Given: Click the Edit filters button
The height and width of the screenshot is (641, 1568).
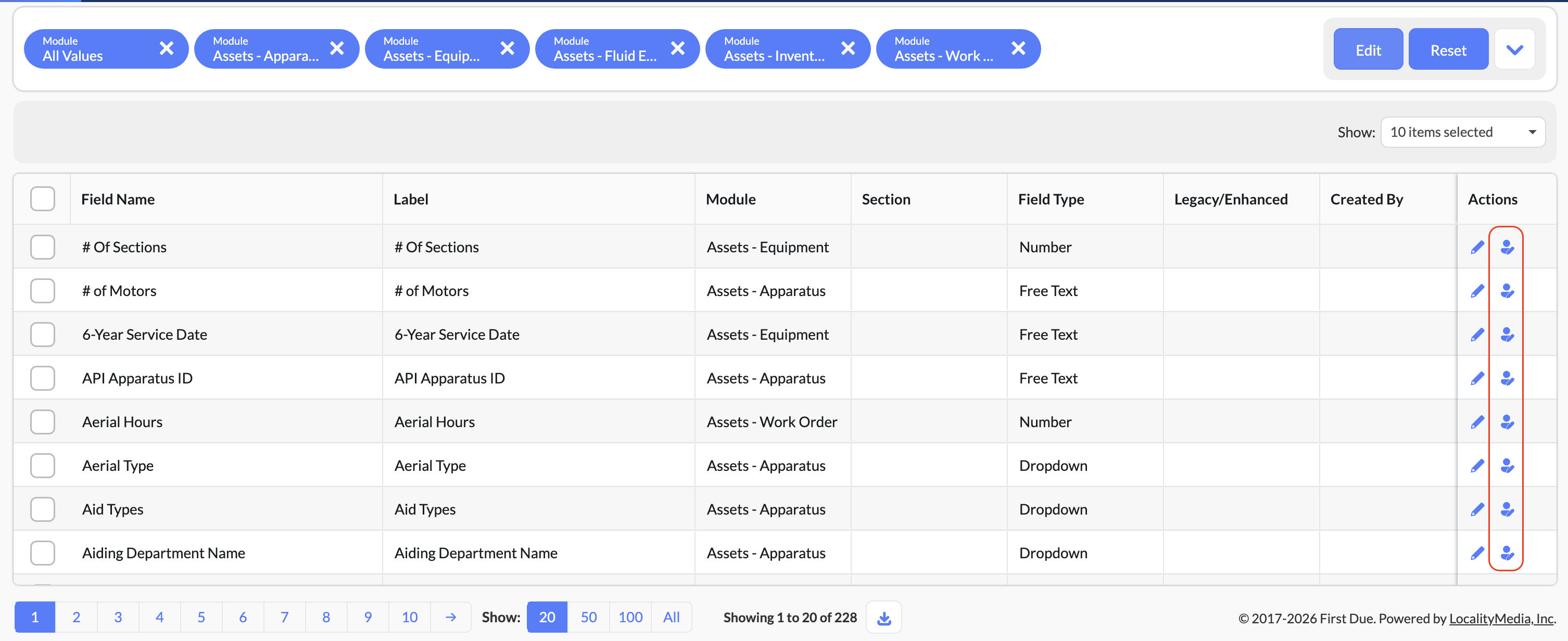Looking at the screenshot, I should [1368, 49].
